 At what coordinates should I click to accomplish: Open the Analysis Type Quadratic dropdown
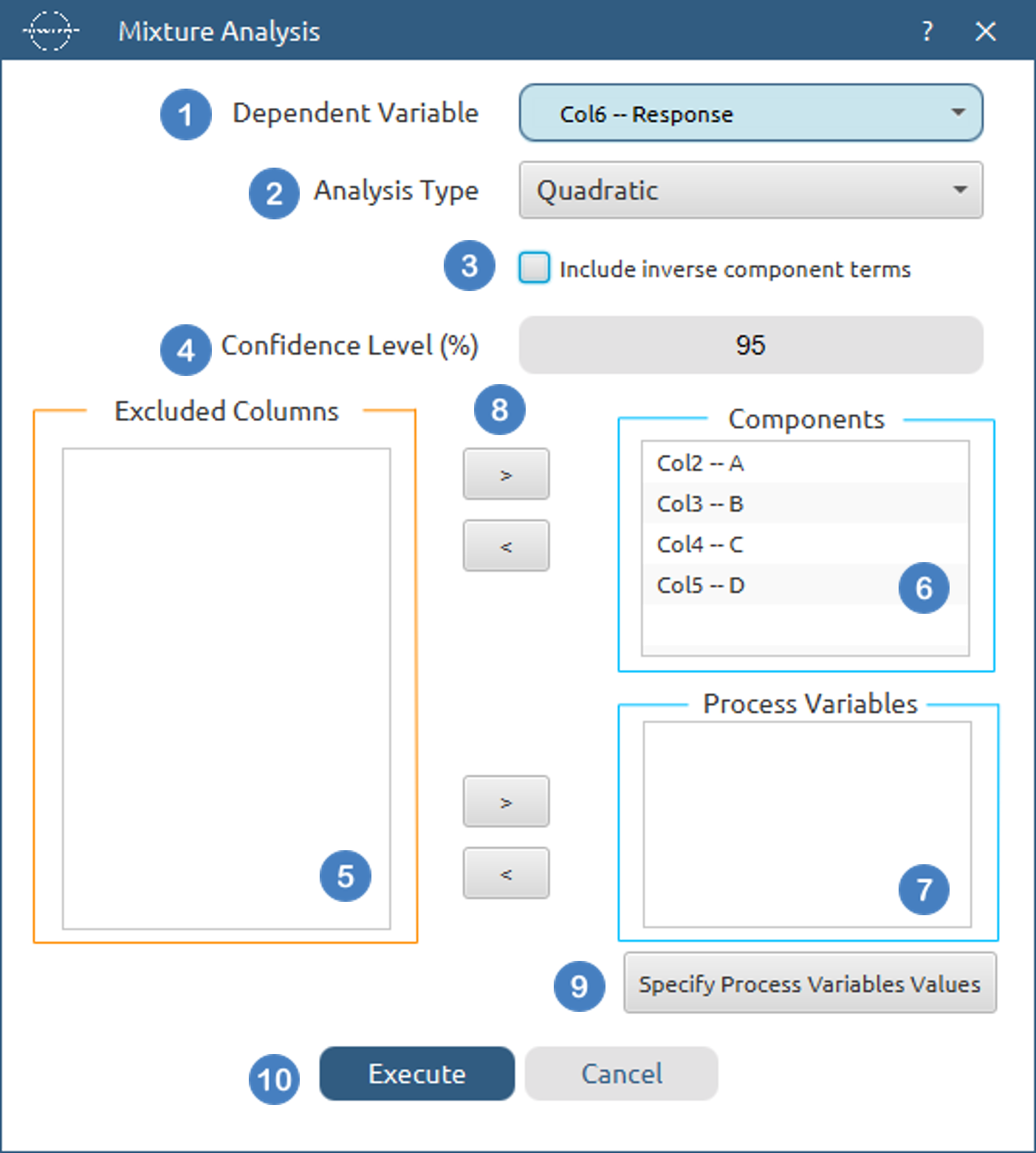(751, 191)
